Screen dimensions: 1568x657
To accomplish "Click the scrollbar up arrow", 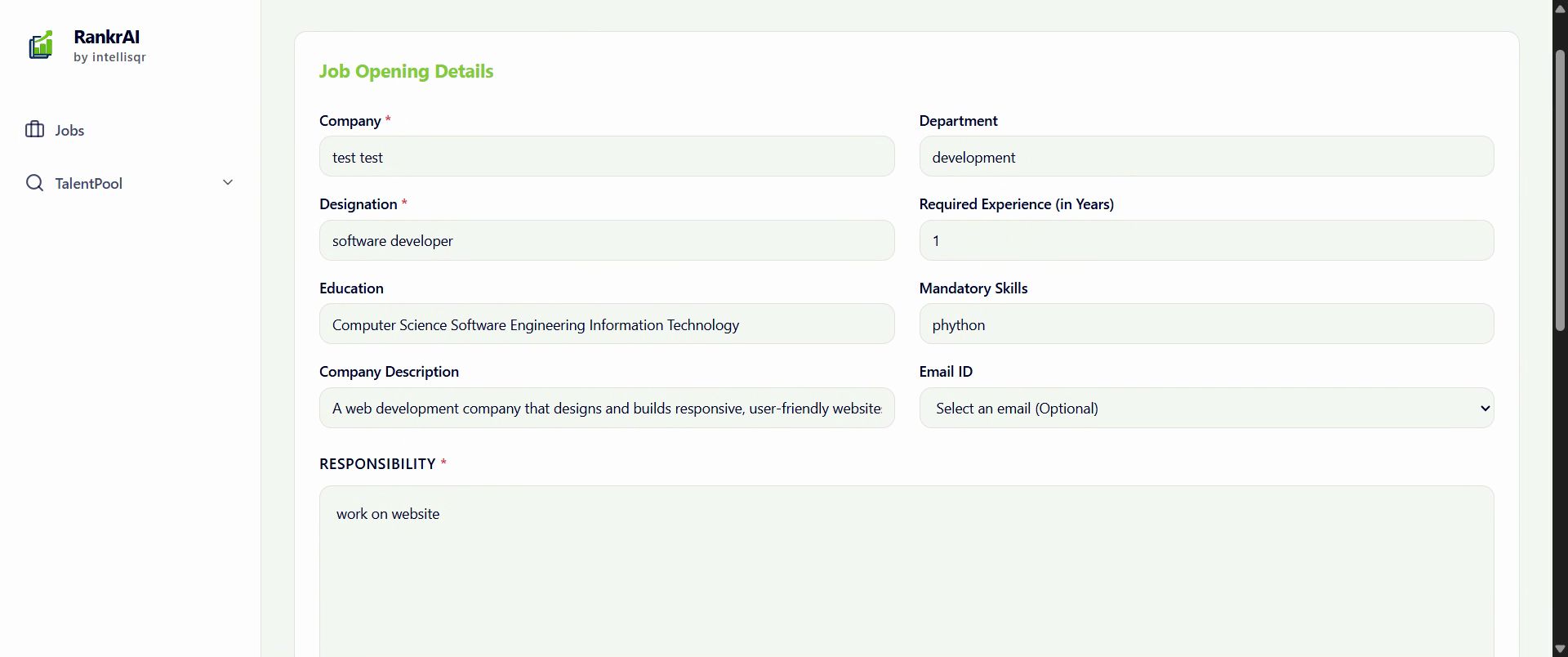I will point(1560,9).
